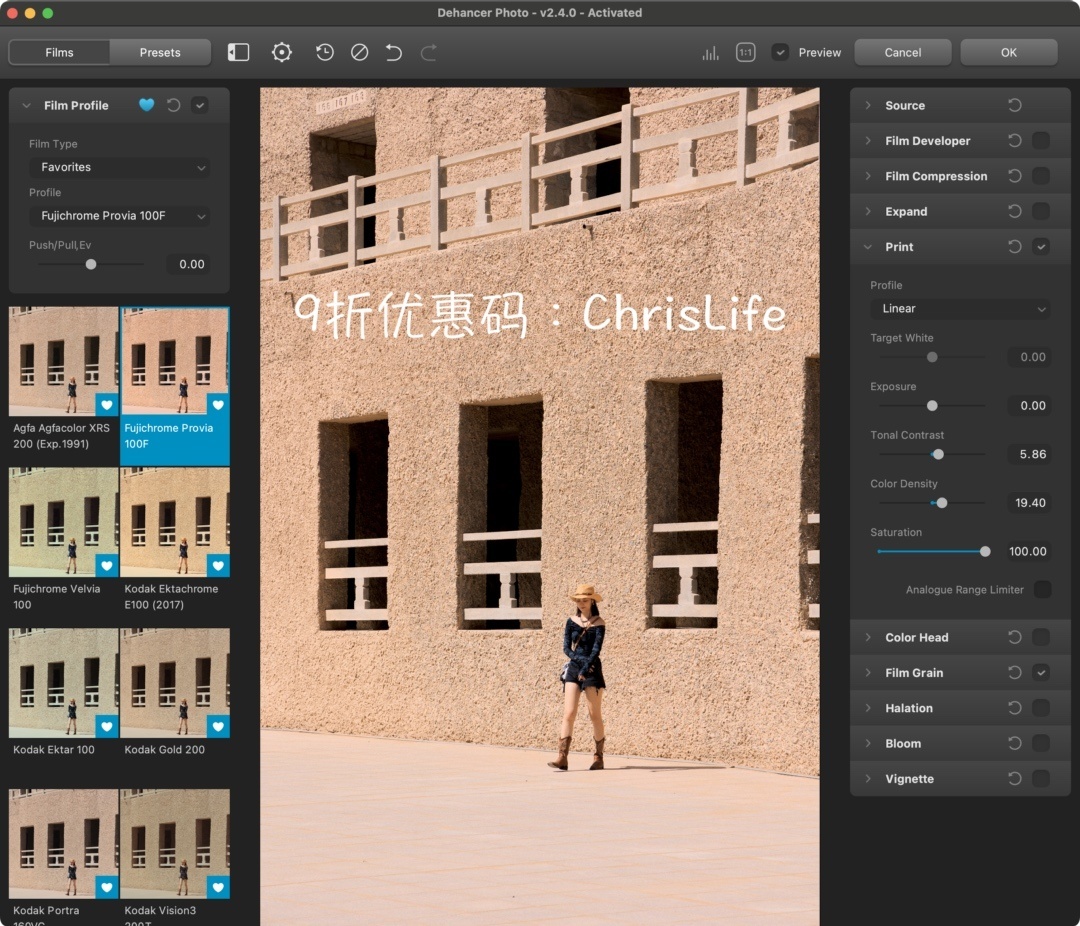The width and height of the screenshot is (1080, 926).
Task: Click the Exposure value field in Print
Action: click(1030, 406)
